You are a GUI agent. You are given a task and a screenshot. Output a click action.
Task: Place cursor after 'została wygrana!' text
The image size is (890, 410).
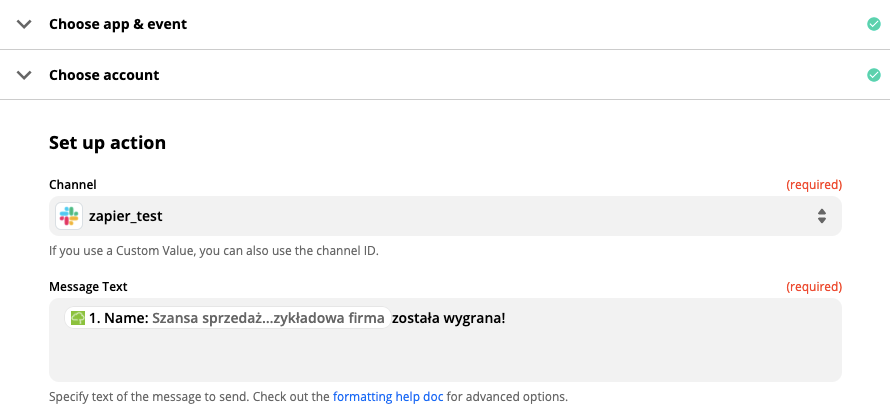(x=507, y=319)
